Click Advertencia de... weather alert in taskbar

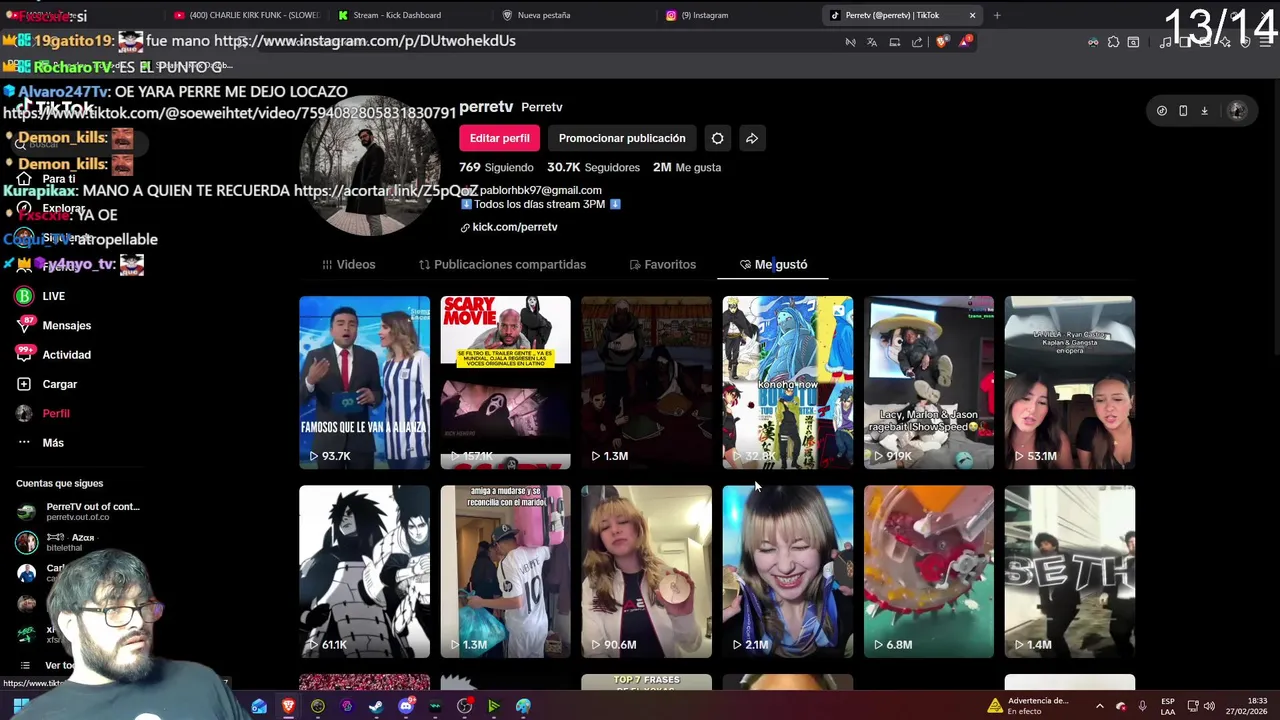coord(1028,706)
